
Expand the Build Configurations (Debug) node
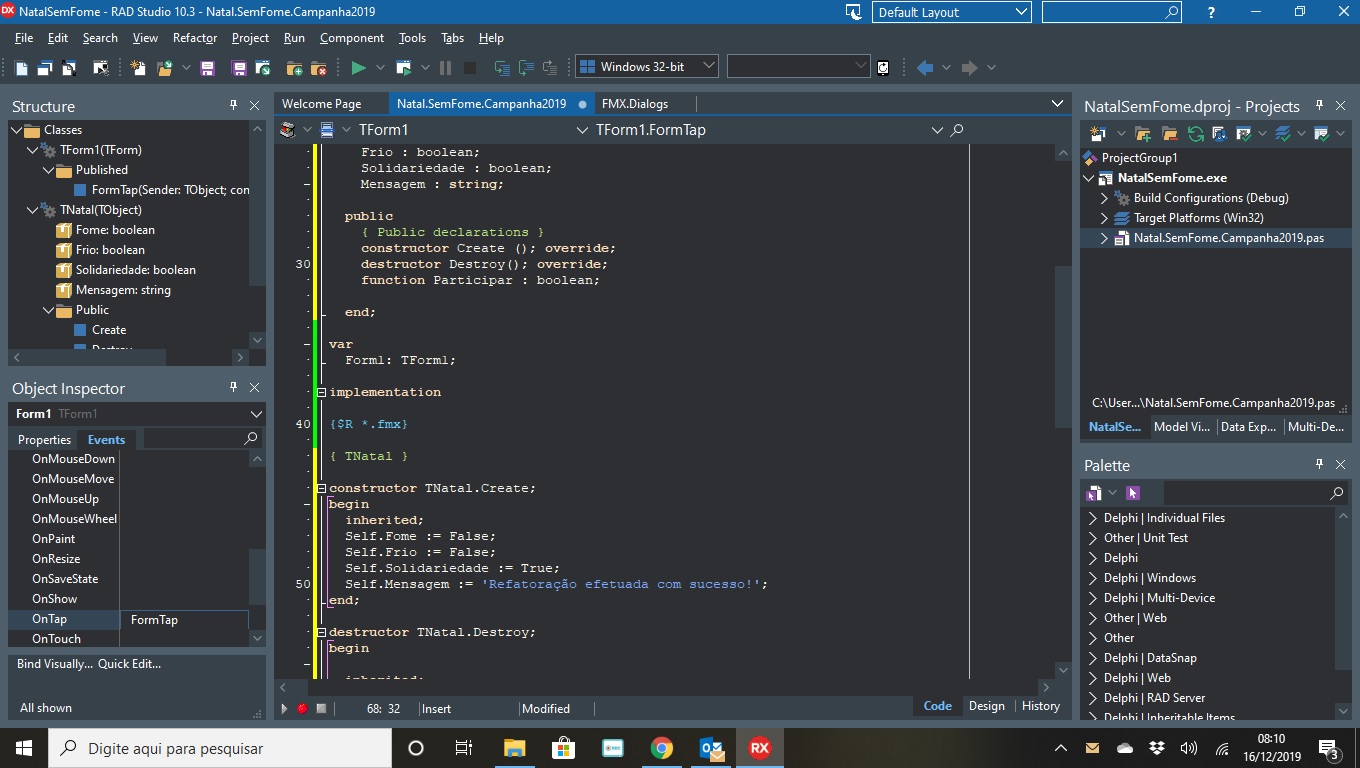tap(1105, 198)
